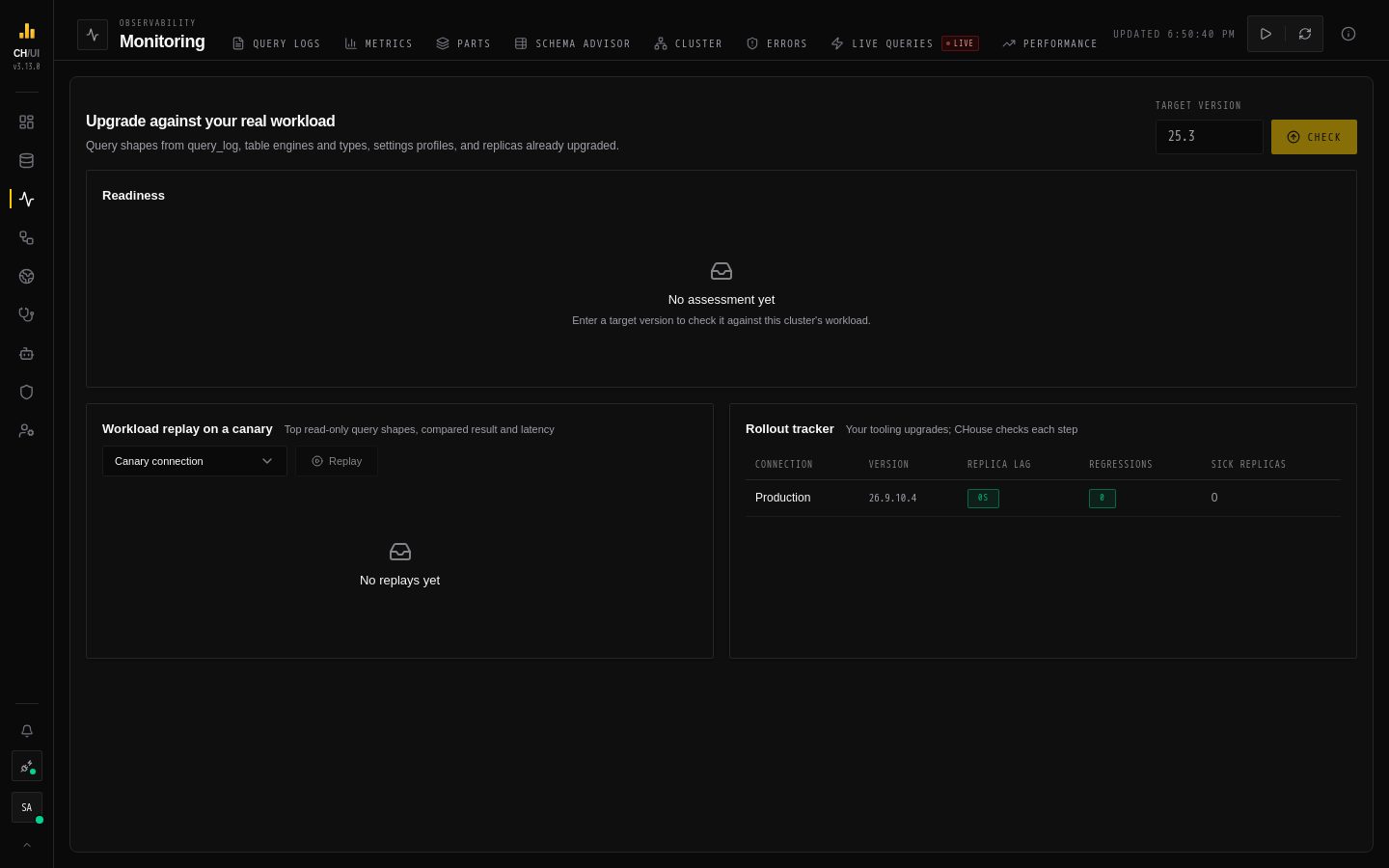Viewport: 1389px width, 868px height.
Task: Click the Replay button
Action: [336, 461]
